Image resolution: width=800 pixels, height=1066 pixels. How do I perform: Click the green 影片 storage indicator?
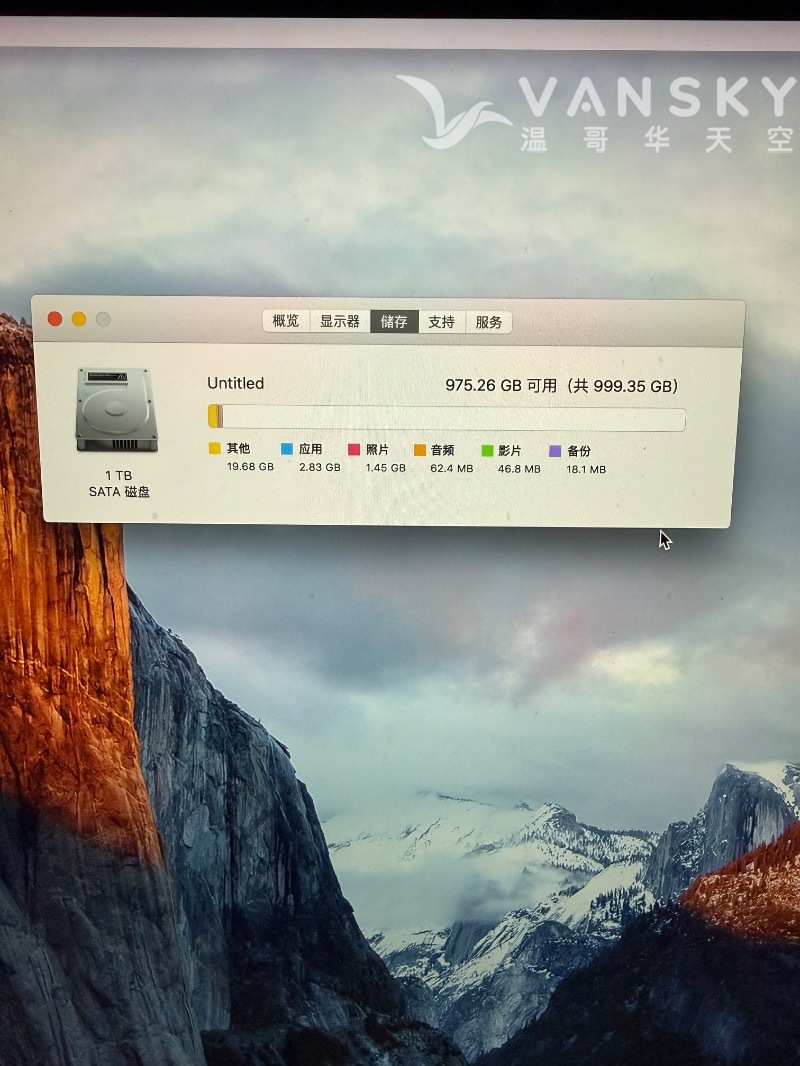pyautogui.click(x=490, y=449)
